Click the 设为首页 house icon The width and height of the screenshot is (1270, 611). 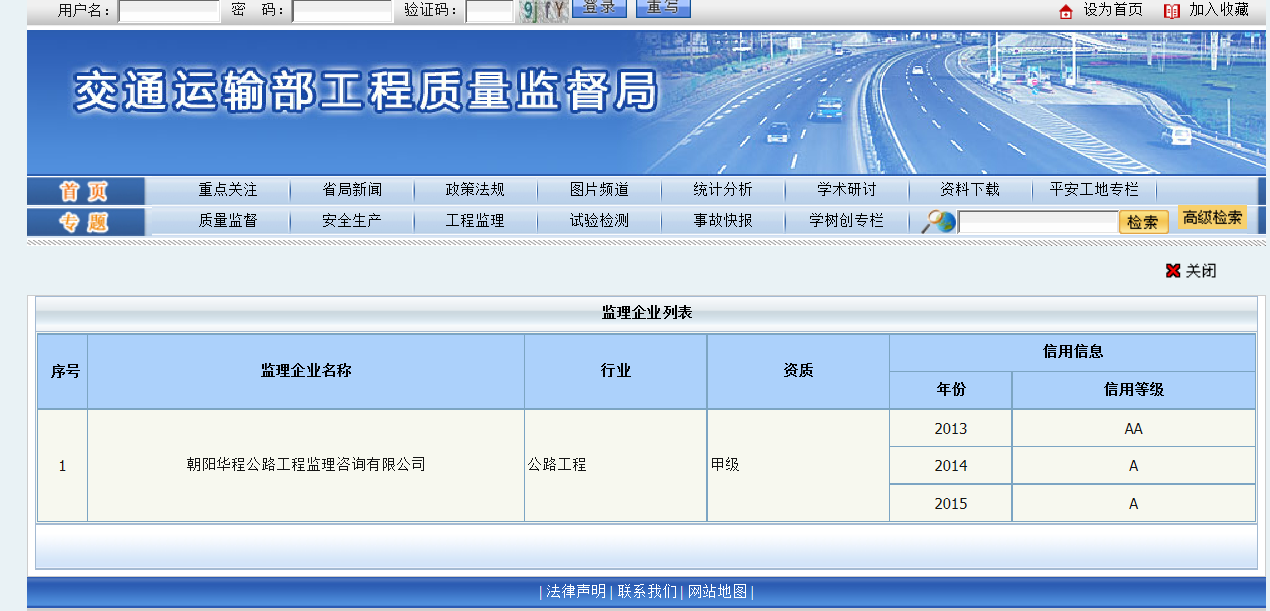coord(1065,11)
